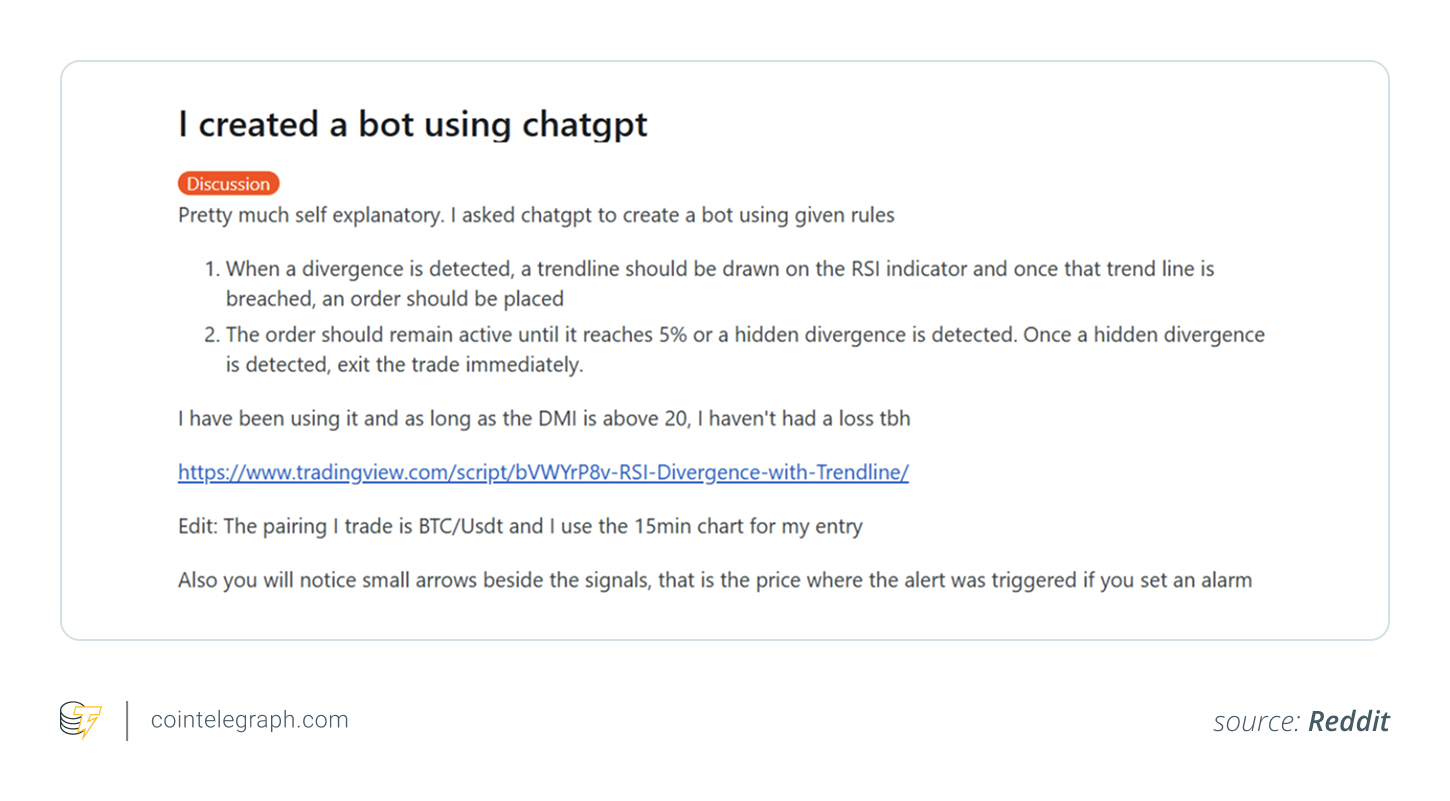This screenshot has height=801, width=1450.
Task: Click the "source:" label at bottom right
Action: pyautogui.click(x=1257, y=722)
